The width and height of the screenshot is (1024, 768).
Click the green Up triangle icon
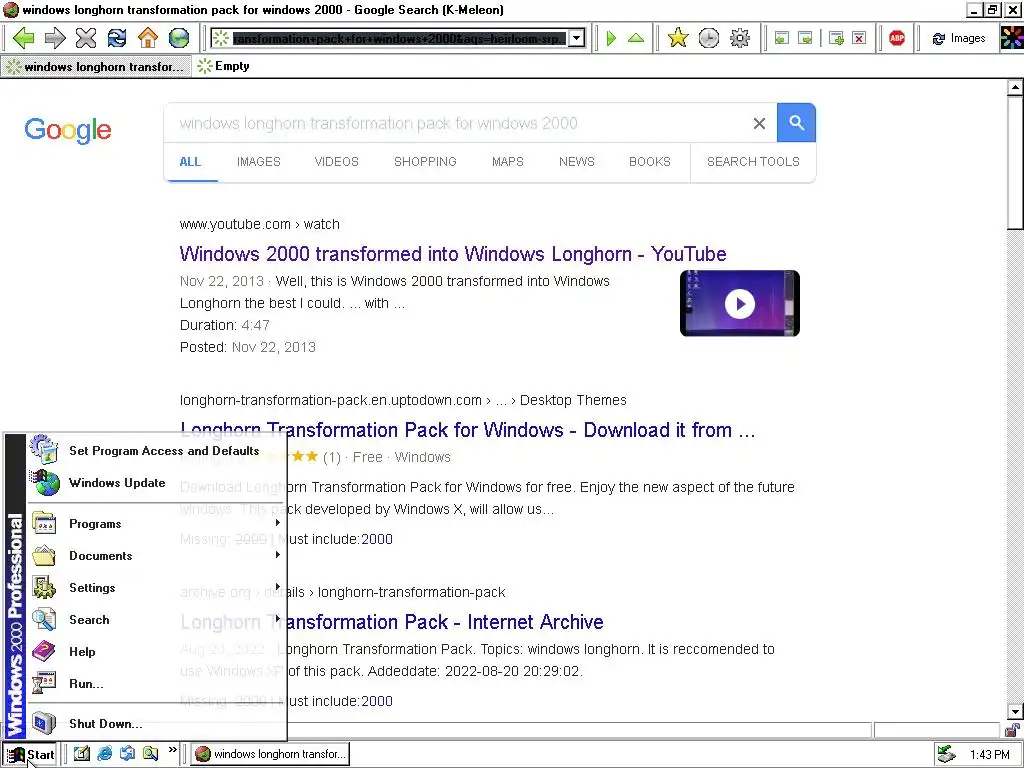click(636, 38)
